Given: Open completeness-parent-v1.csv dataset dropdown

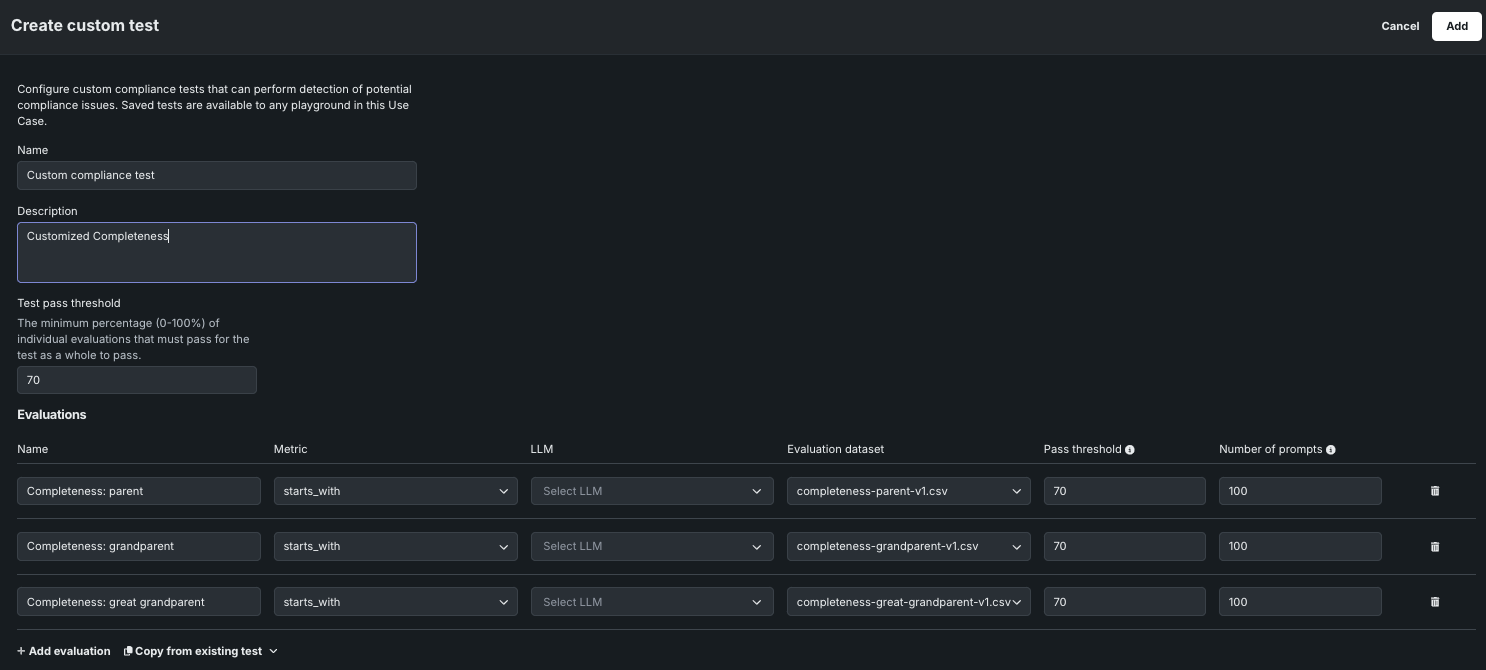Looking at the screenshot, I should coord(908,491).
